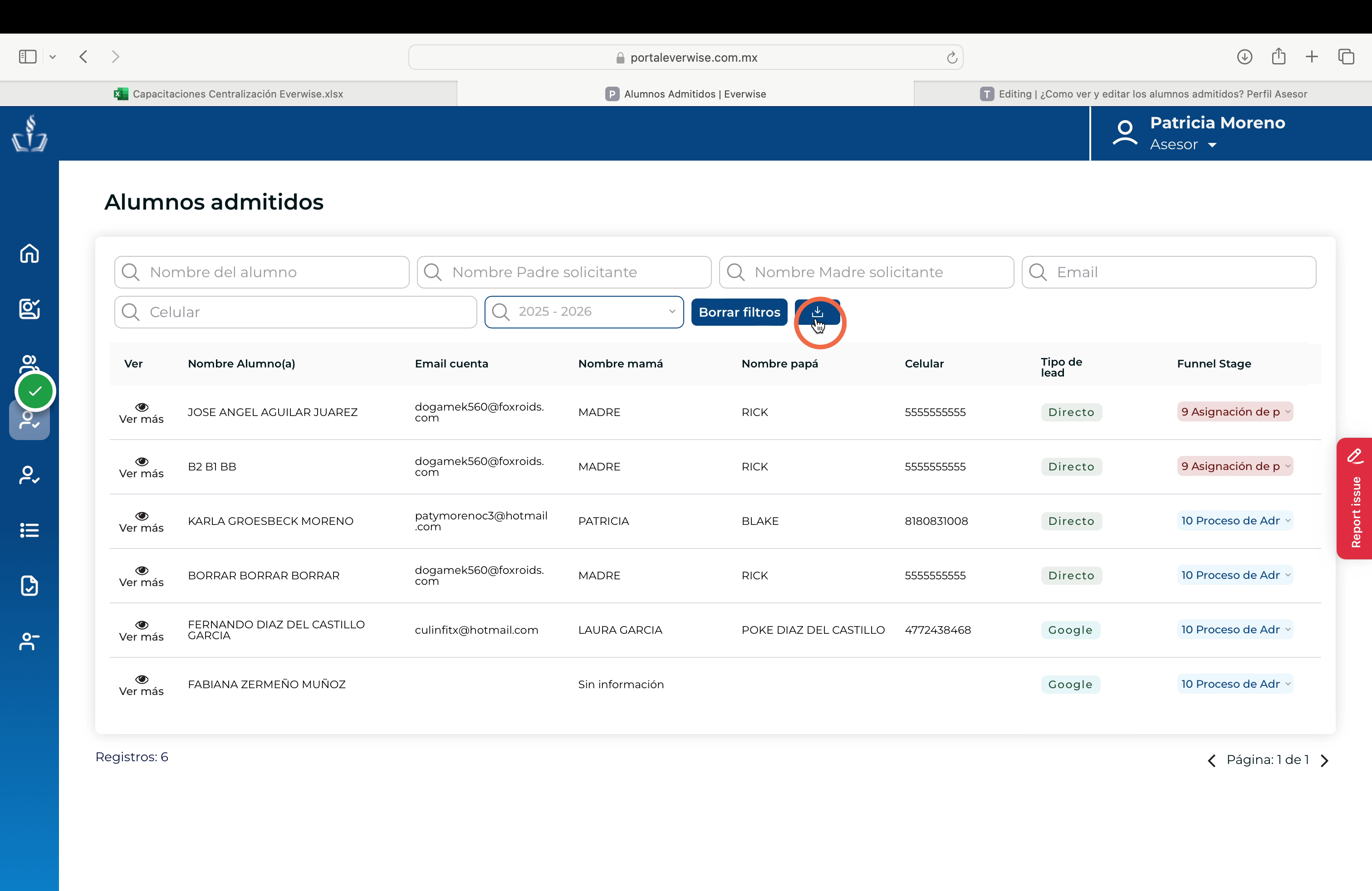Open the home icon in sidebar
Viewport: 1372px width, 891px height.
point(29,254)
